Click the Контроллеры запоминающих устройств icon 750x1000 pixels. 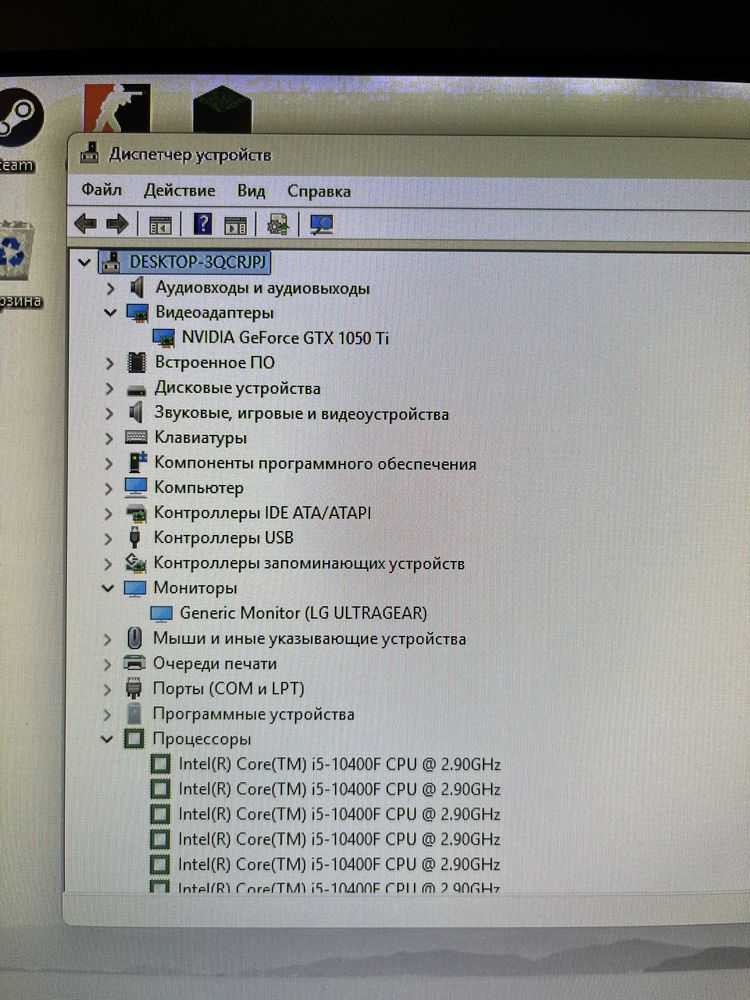tap(135, 562)
